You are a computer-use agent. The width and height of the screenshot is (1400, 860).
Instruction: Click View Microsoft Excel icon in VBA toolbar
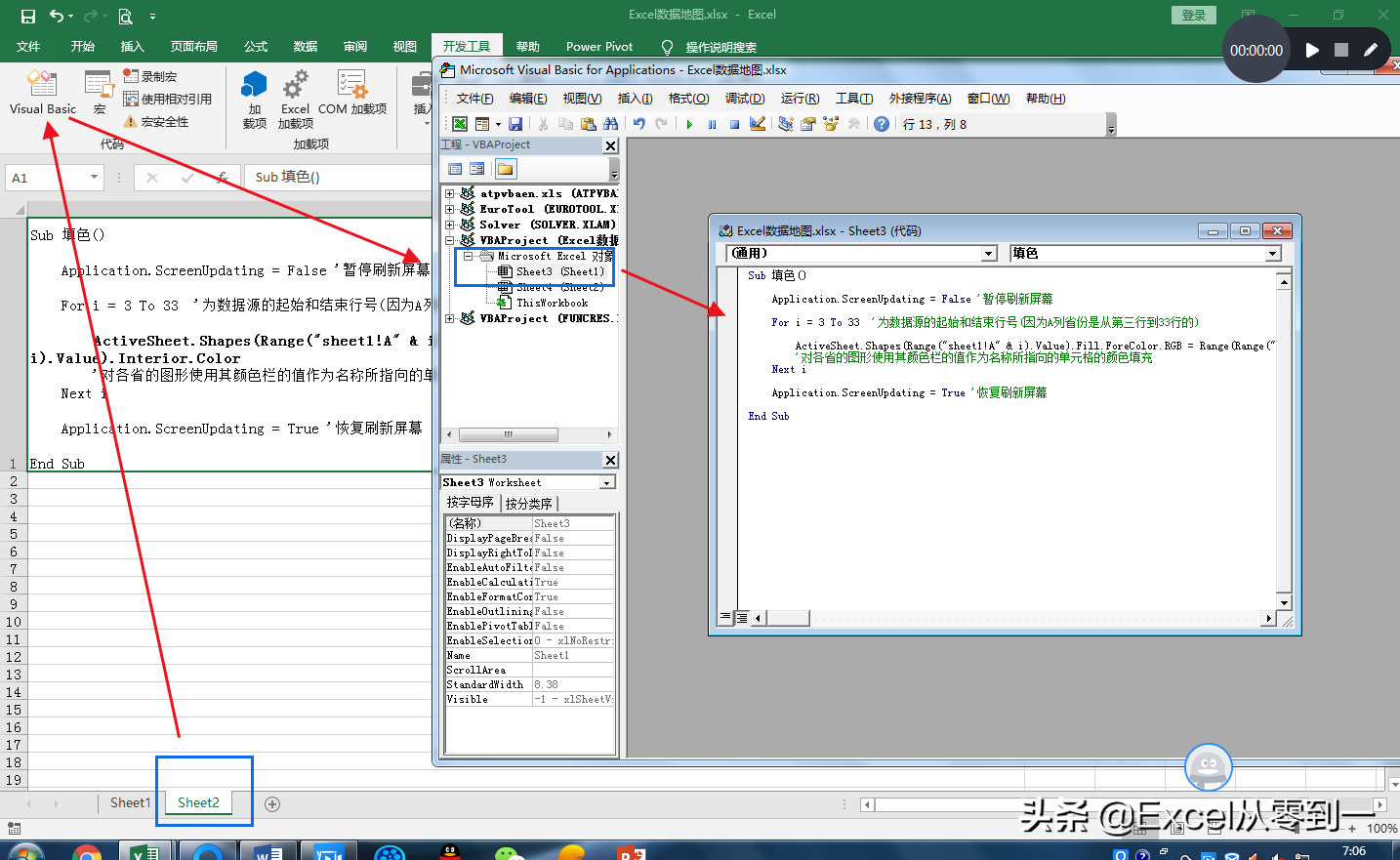pyautogui.click(x=459, y=124)
